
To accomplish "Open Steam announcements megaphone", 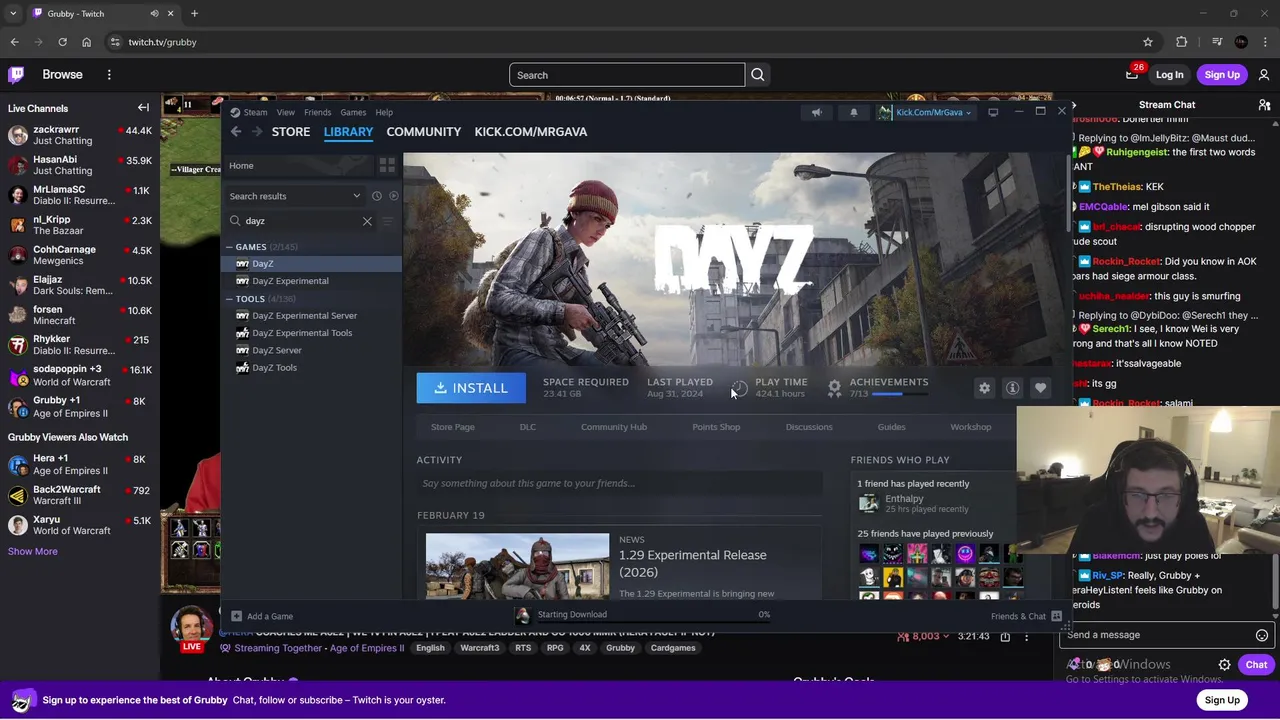I will (x=817, y=112).
